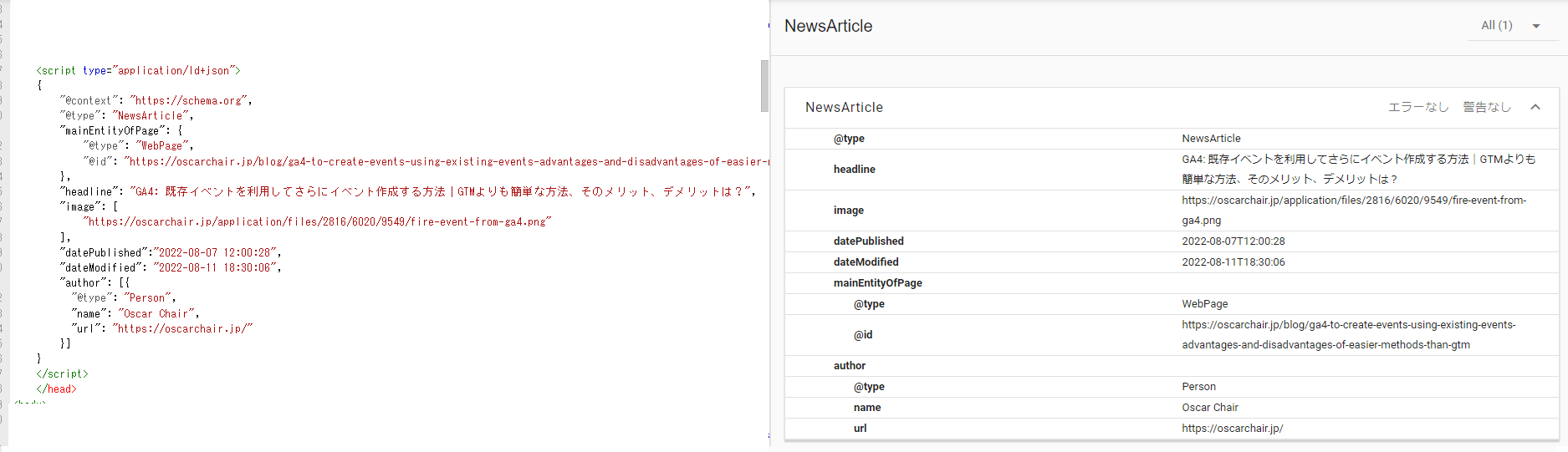Click the script type application/ld+json line
This screenshot has height=452, width=1568.
(138, 71)
